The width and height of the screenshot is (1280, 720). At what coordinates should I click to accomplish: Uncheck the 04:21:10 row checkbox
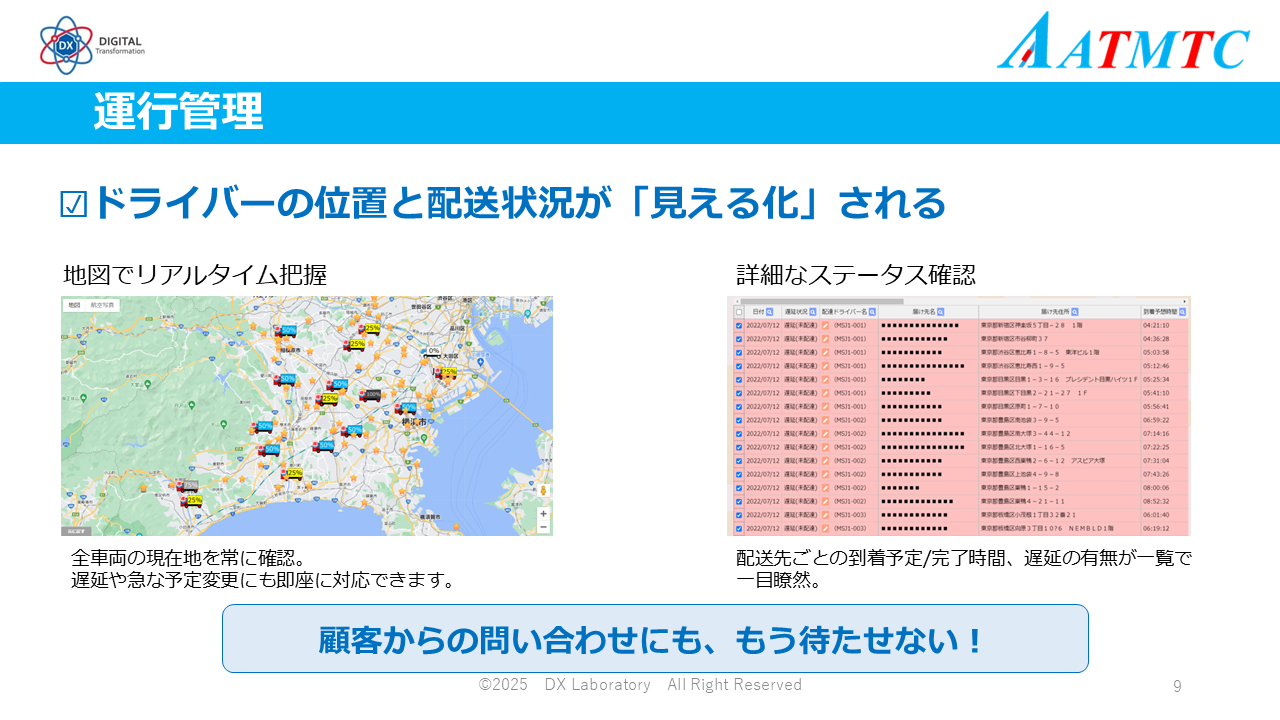pos(739,325)
